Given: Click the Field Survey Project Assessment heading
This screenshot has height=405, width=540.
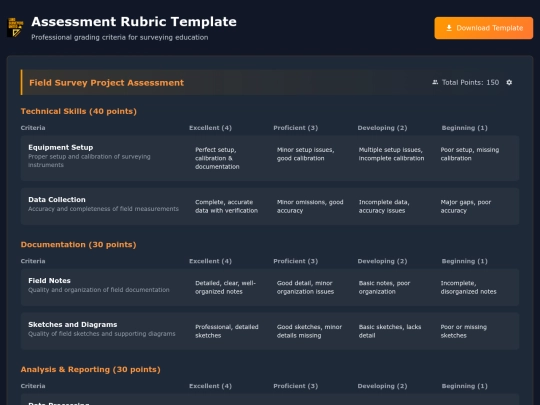Looking at the screenshot, I should (106, 83).
